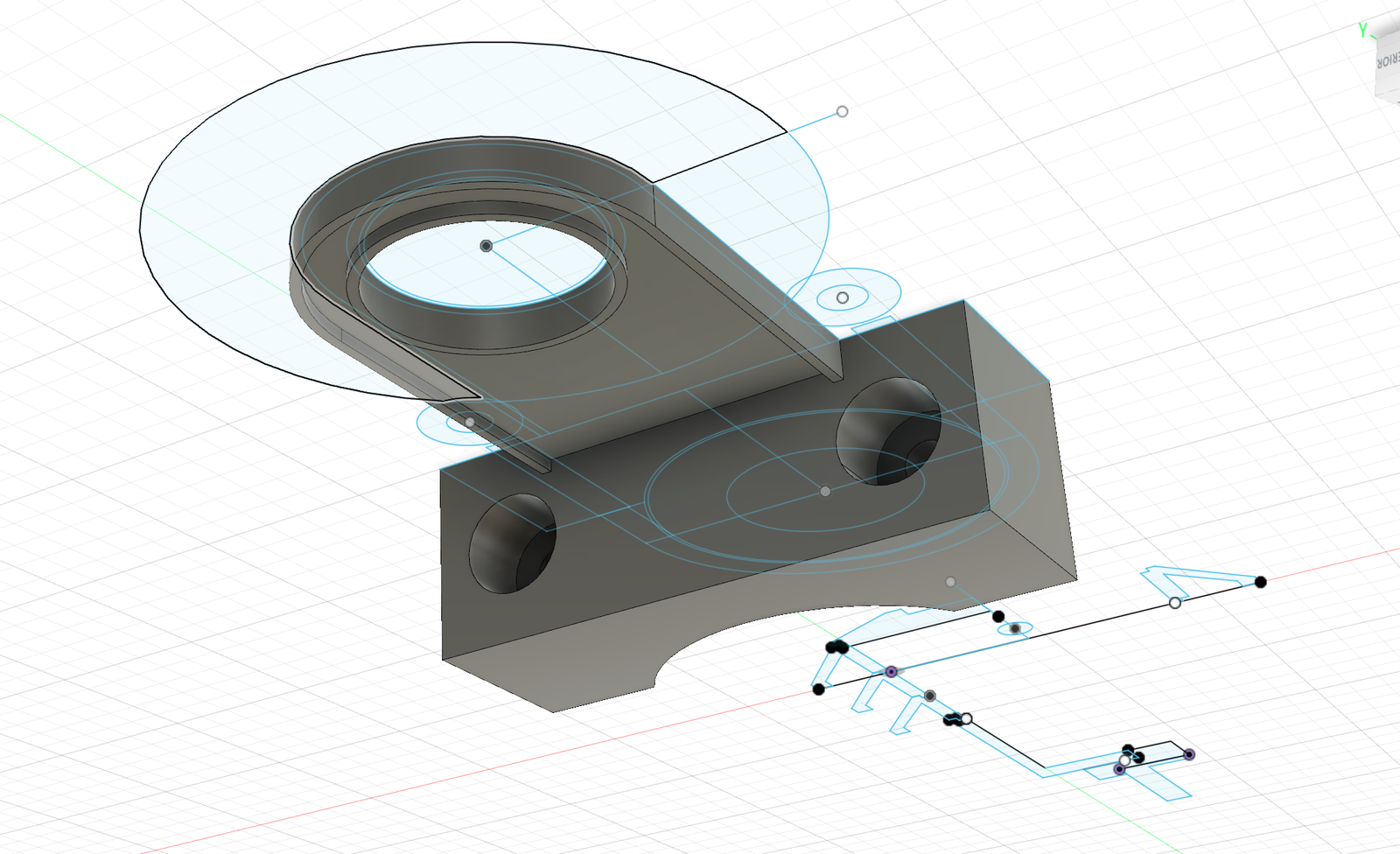
Task: Select the small circle center point above the block
Action: tap(843, 297)
